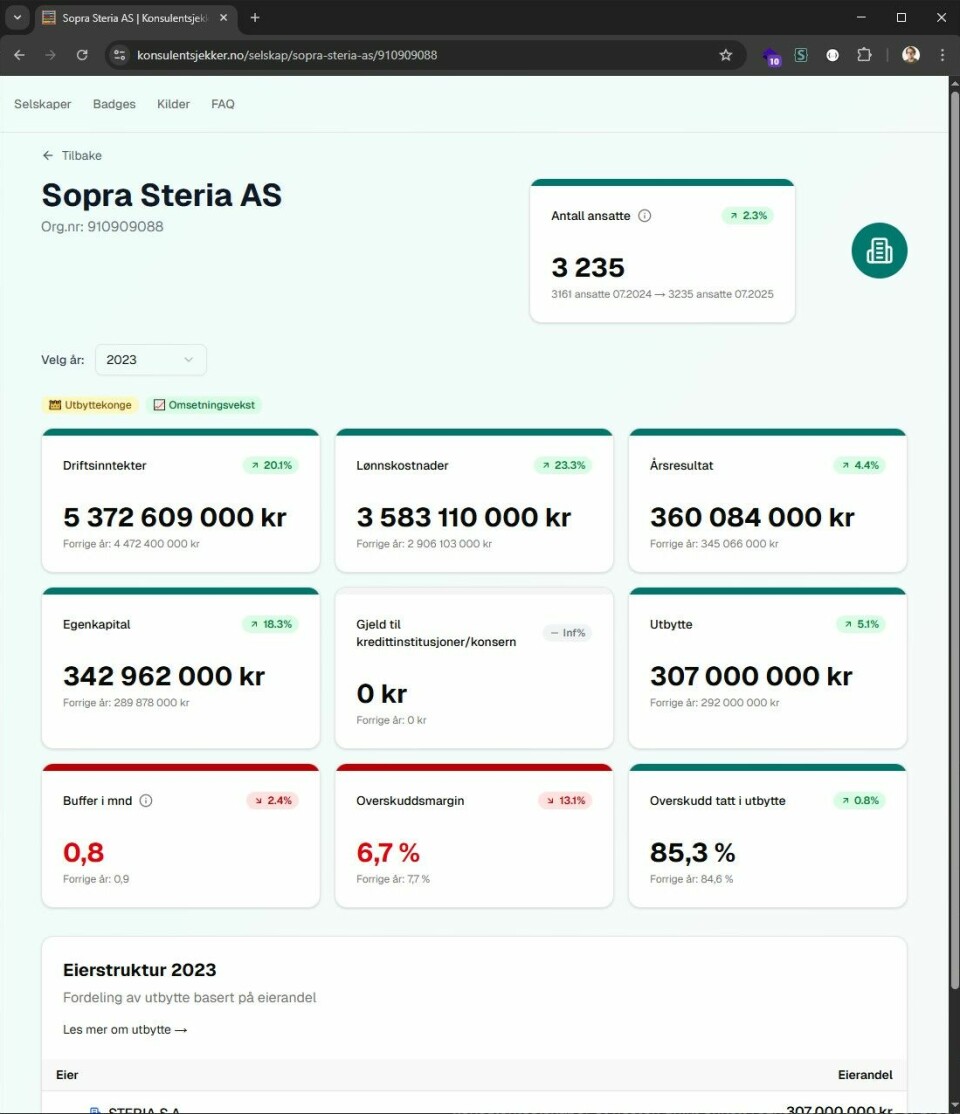Image resolution: width=960 pixels, height=1114 pixels.
Task: Open the site information icon in address bar
Action: 119,55
